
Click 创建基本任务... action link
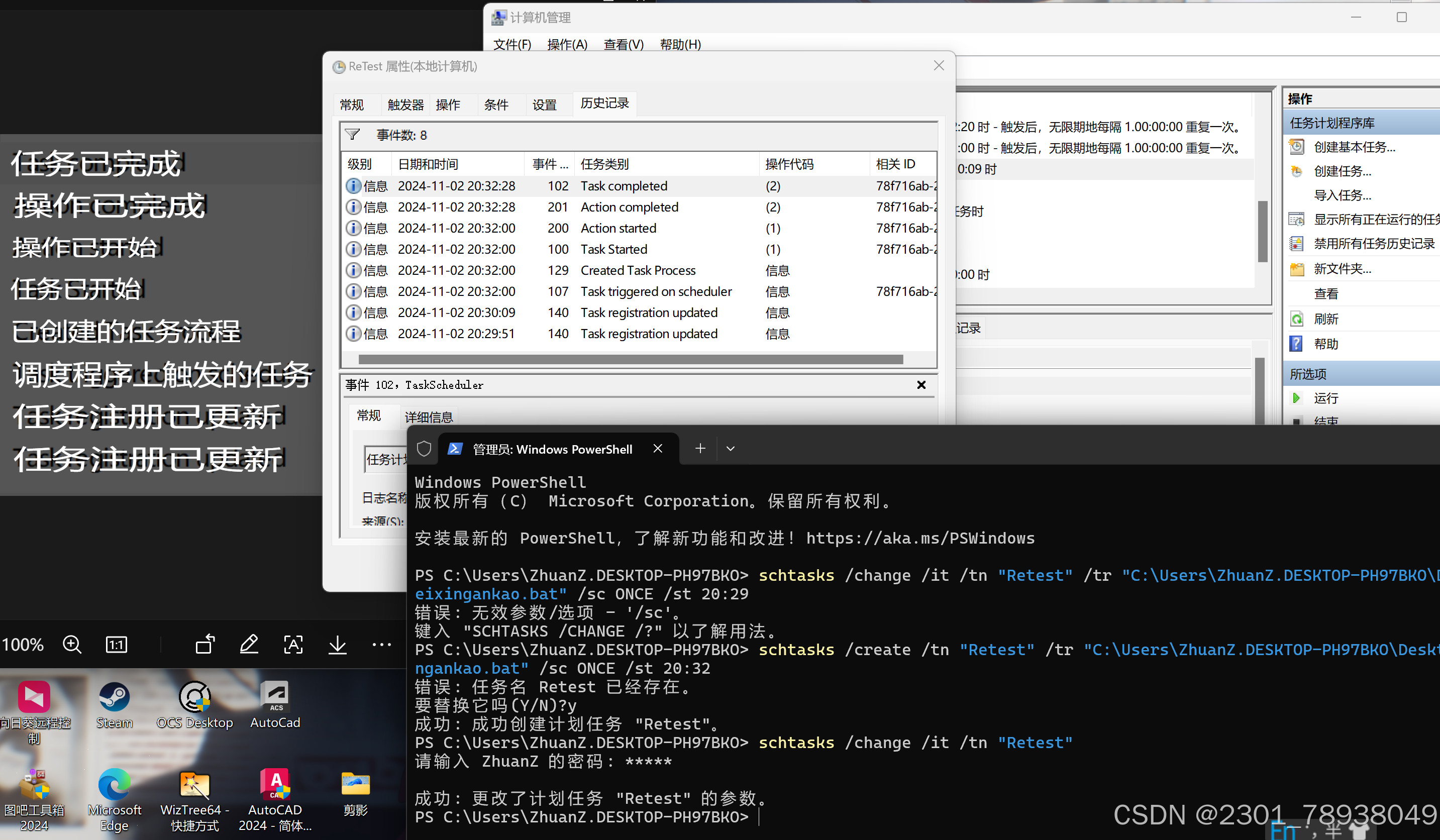click(1354, 147)
